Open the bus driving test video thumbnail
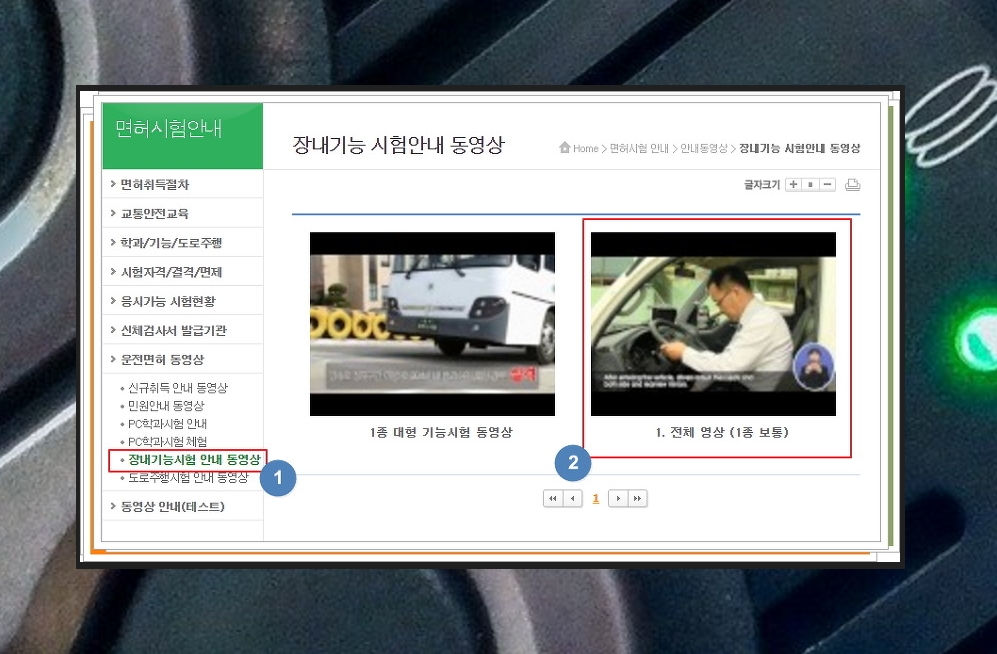997x654 pixels. [x=432, y=324]
